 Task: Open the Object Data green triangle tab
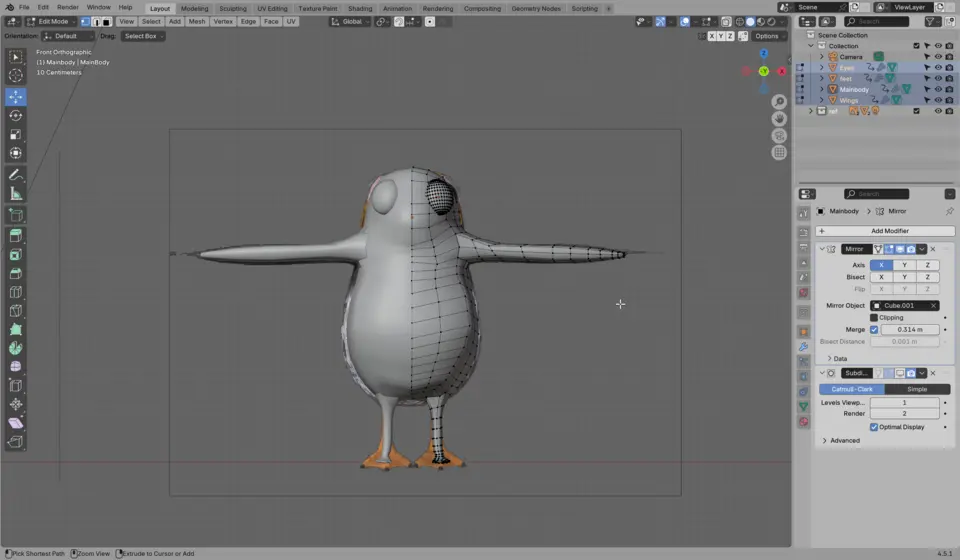point(803,406)
